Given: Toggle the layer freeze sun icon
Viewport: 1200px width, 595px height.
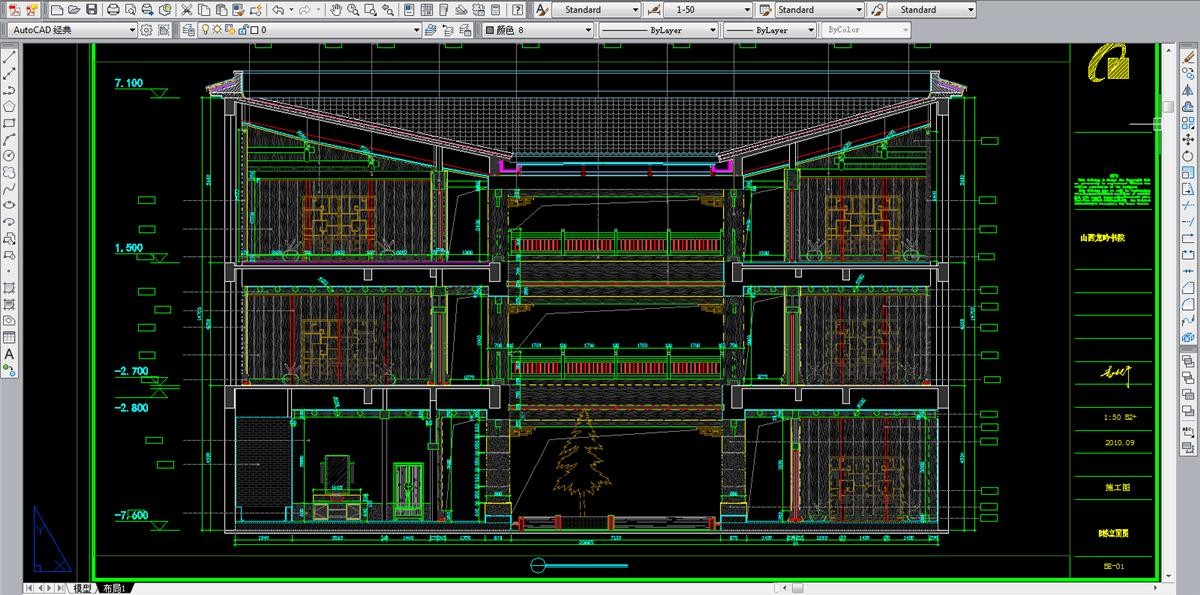Looking at the screenshot, I should [x=218, y=30].
